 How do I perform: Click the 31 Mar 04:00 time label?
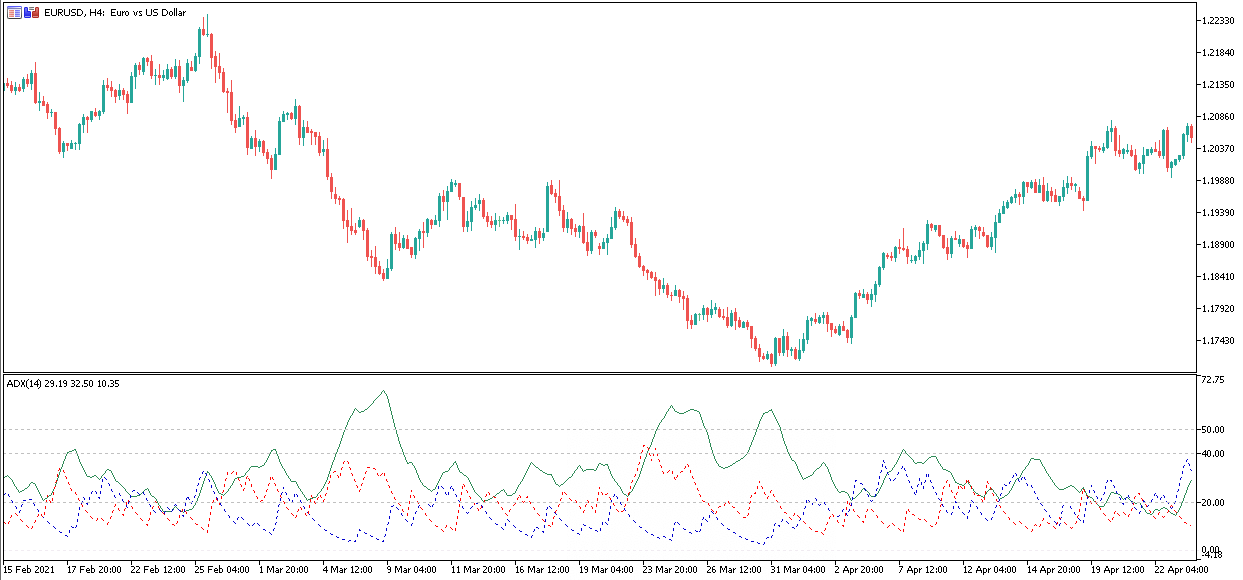pos(798,569)
